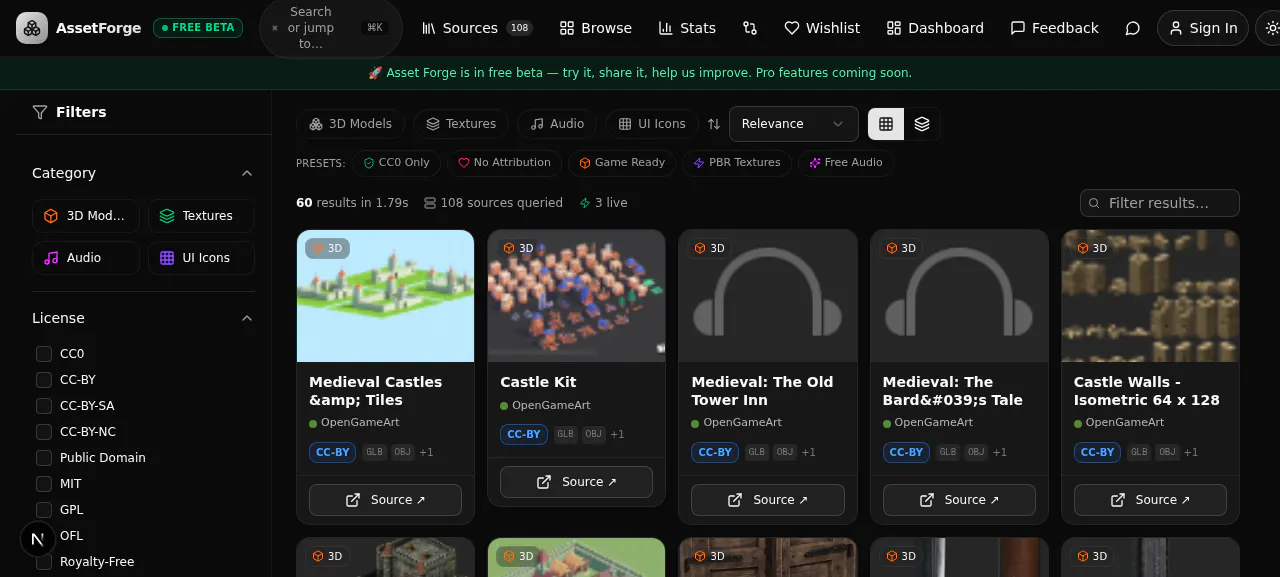This screenshot has width=1280, height=577.
Task: Check the CC-BY license box
Action: point(44,380)
